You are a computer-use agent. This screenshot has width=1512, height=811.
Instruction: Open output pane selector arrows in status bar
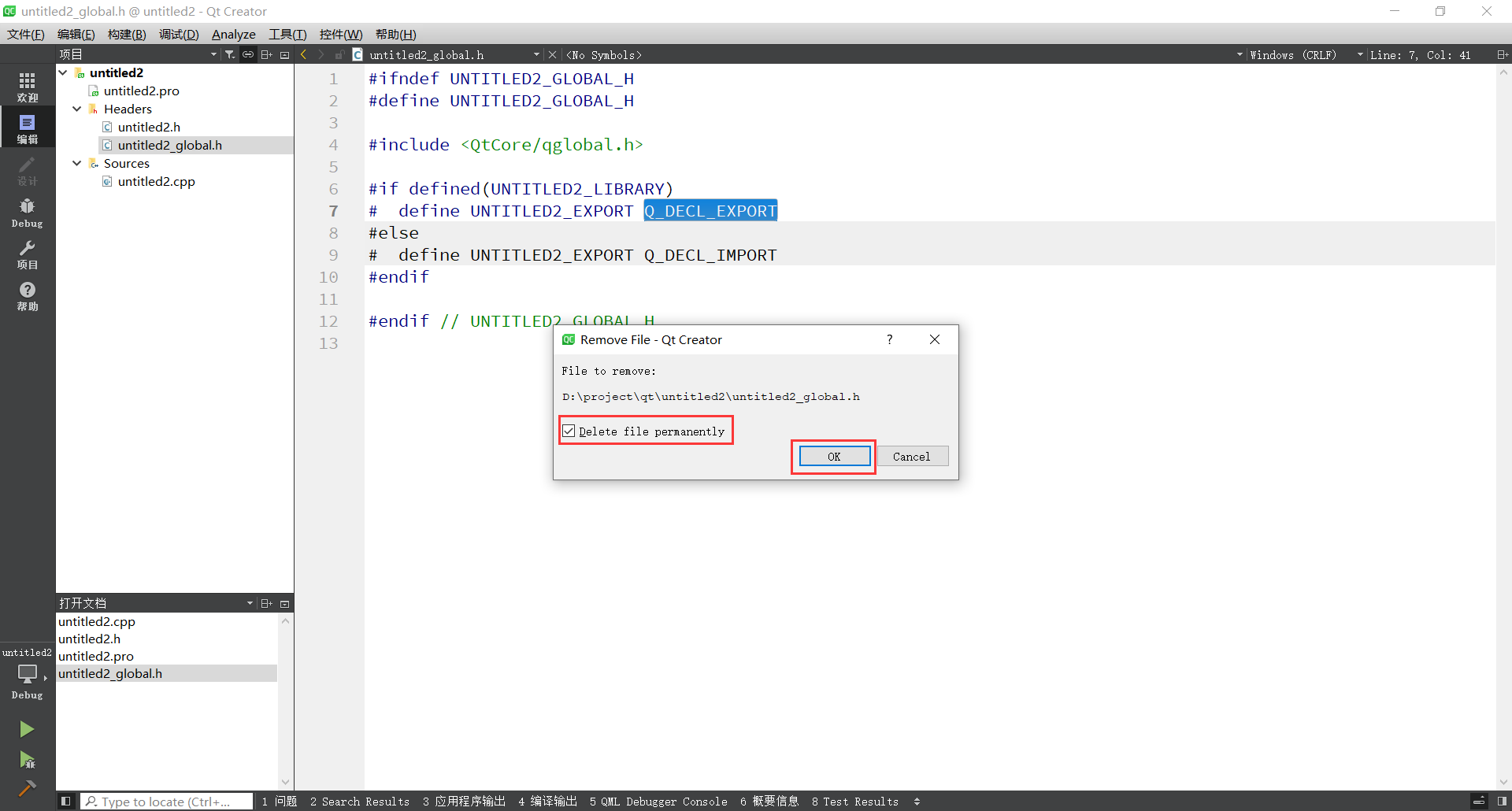[x=917, y=802]
